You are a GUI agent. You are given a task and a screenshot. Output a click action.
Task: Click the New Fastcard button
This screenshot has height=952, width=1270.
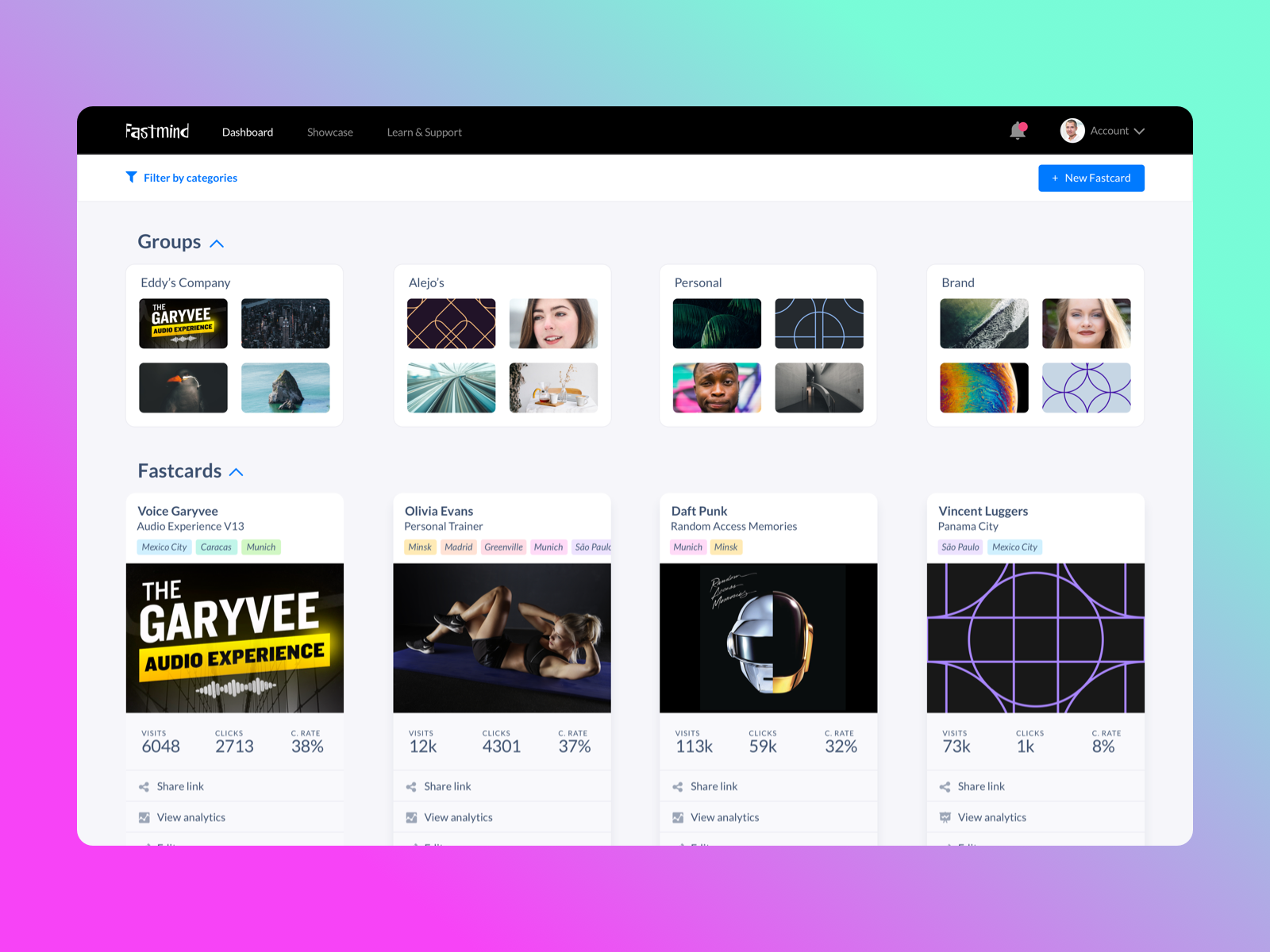click(x=1091, y=178)
